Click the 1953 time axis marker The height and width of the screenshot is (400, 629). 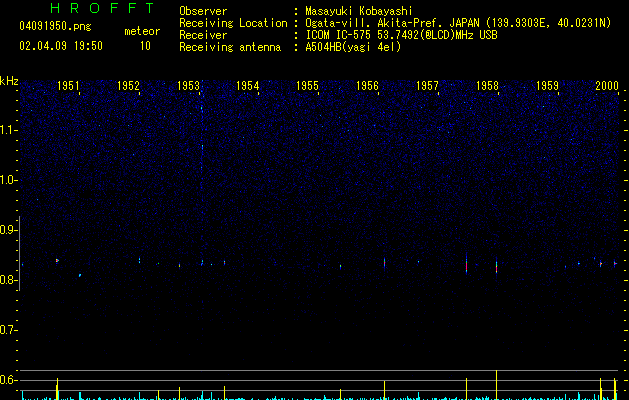[x=188, y=85]
